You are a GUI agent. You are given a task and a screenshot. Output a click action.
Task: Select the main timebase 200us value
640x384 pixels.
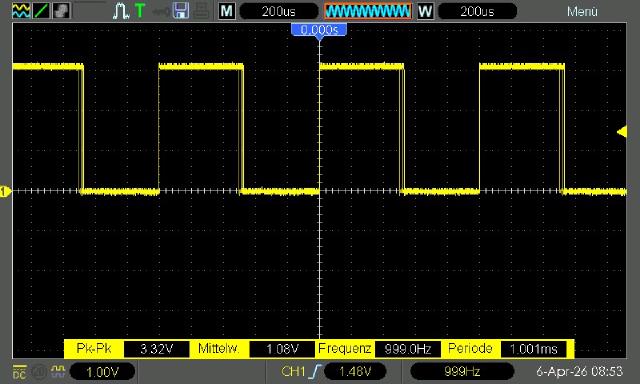coord(279,11)
